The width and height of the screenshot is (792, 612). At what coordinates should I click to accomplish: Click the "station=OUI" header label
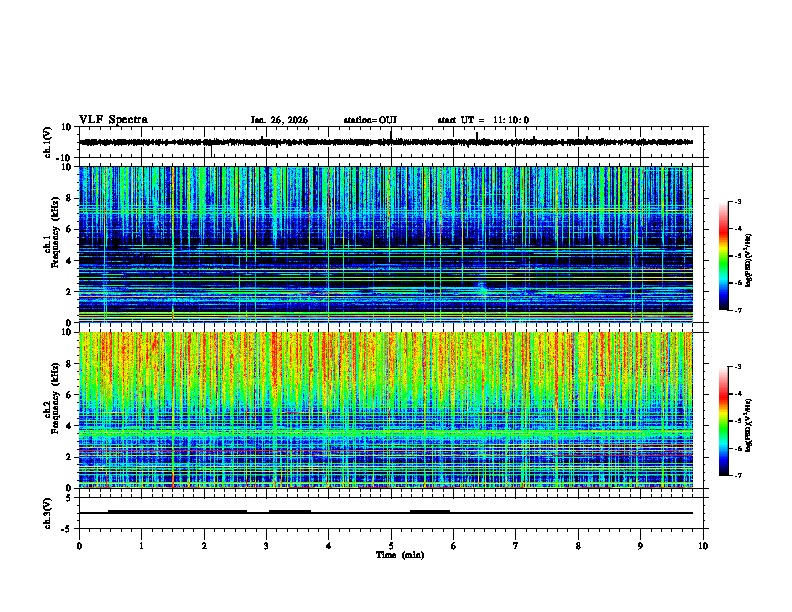coord(370,120)
